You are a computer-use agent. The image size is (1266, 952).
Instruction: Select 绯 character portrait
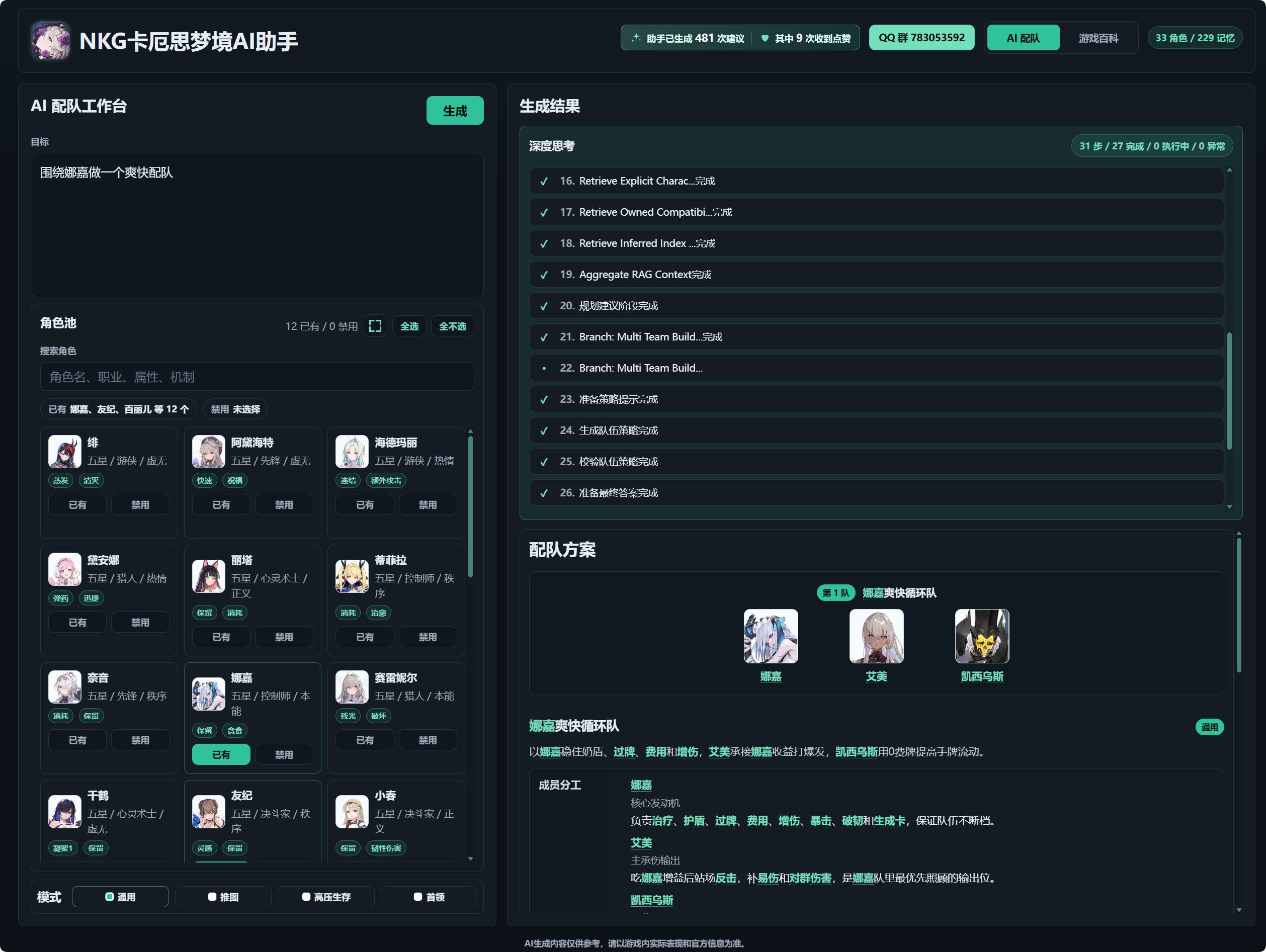pyautogui.click(x=65, y=452)
